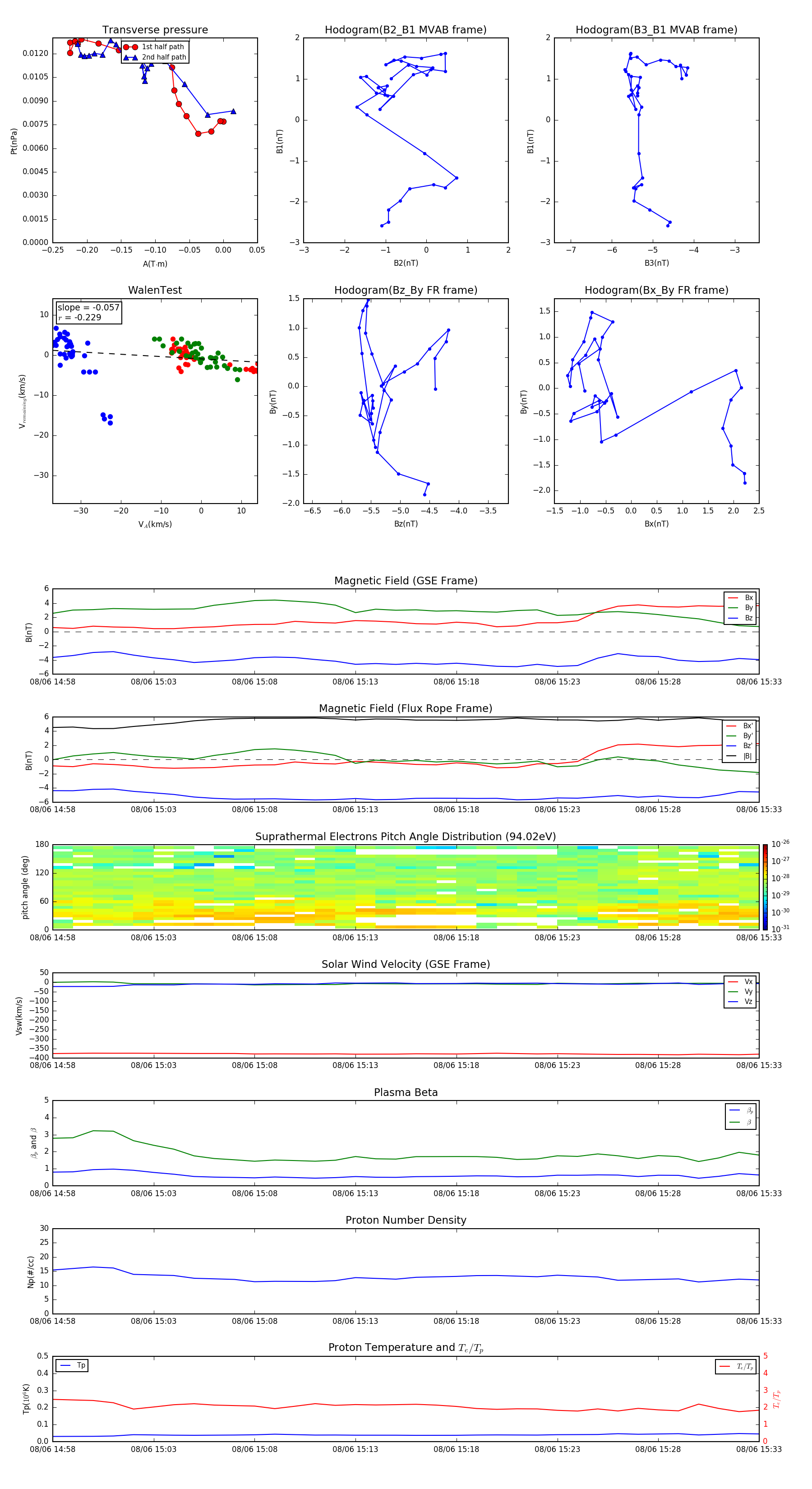Click the 'Bz(nT)' x-axis label
The image size is (812, 1489).
coord(406,524)
